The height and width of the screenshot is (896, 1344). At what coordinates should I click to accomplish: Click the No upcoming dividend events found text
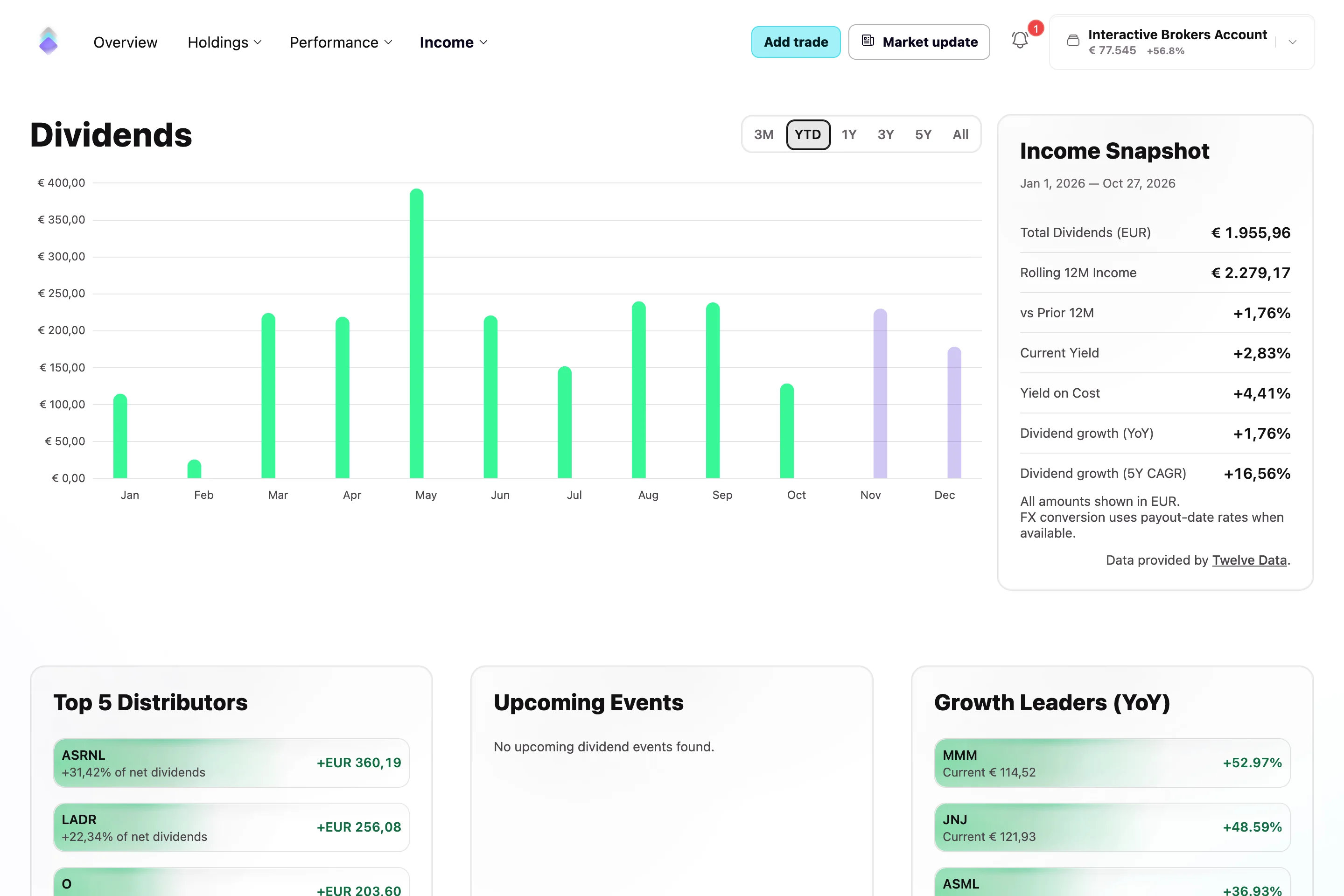pos(604,747)
